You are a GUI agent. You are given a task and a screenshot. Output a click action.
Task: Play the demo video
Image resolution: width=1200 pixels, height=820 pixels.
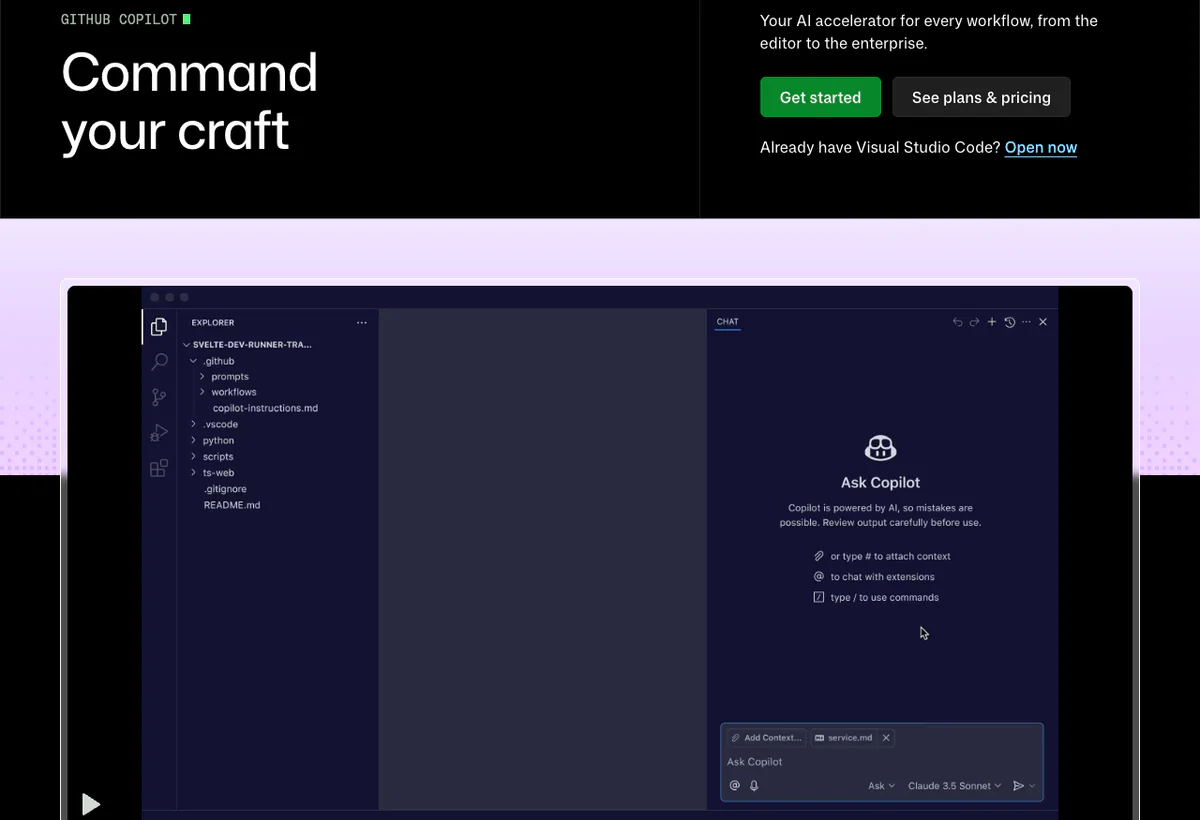click(91, 804)
